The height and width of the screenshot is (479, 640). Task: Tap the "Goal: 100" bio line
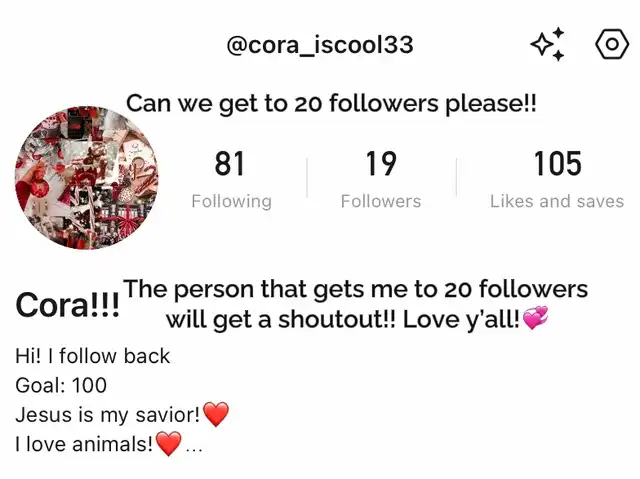point(61,385)
